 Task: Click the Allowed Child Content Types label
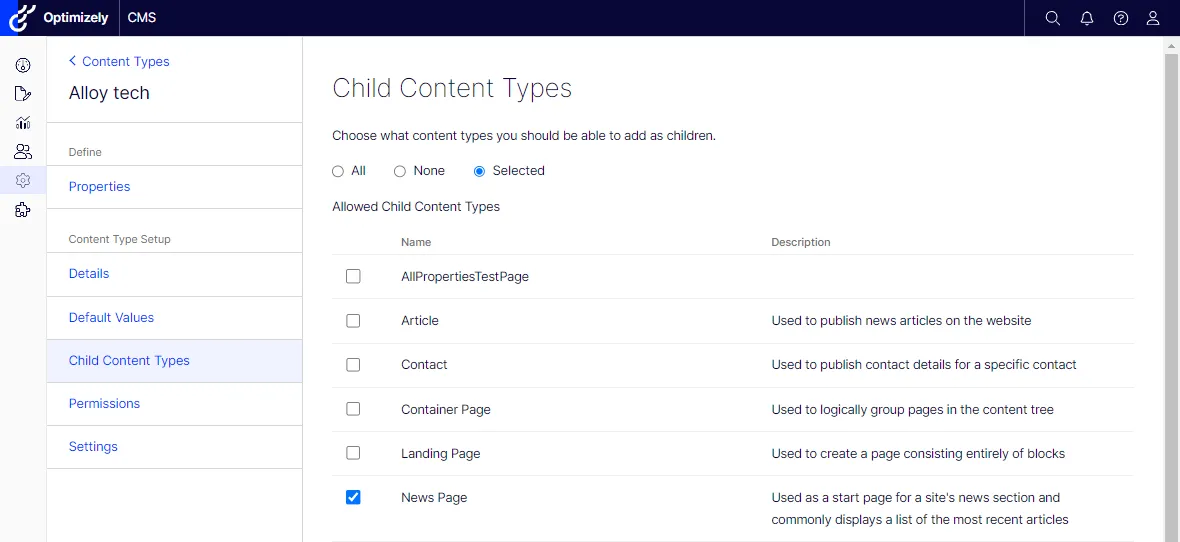point(416,206)
